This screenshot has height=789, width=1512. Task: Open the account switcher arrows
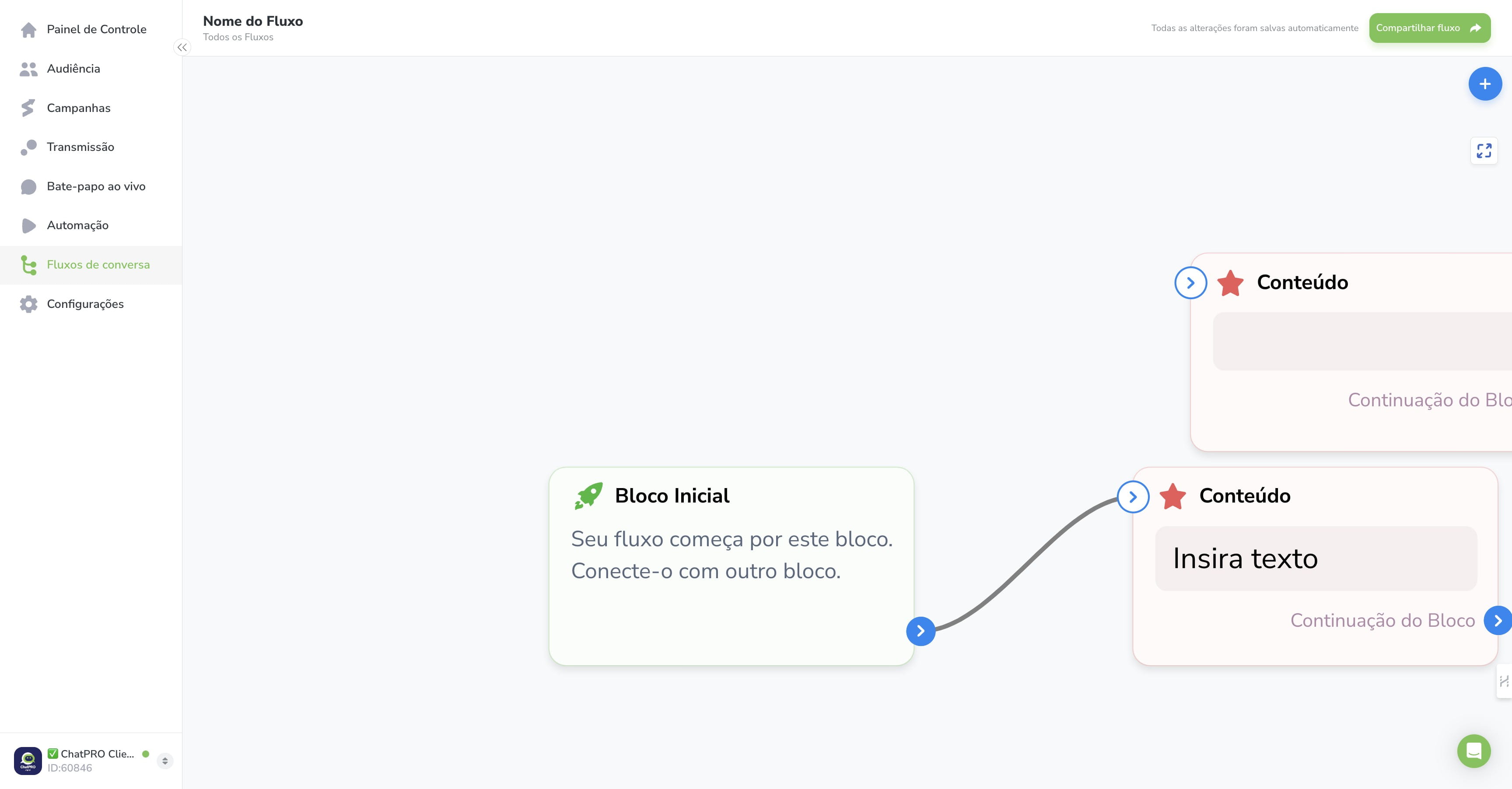(x=165, y=761)
